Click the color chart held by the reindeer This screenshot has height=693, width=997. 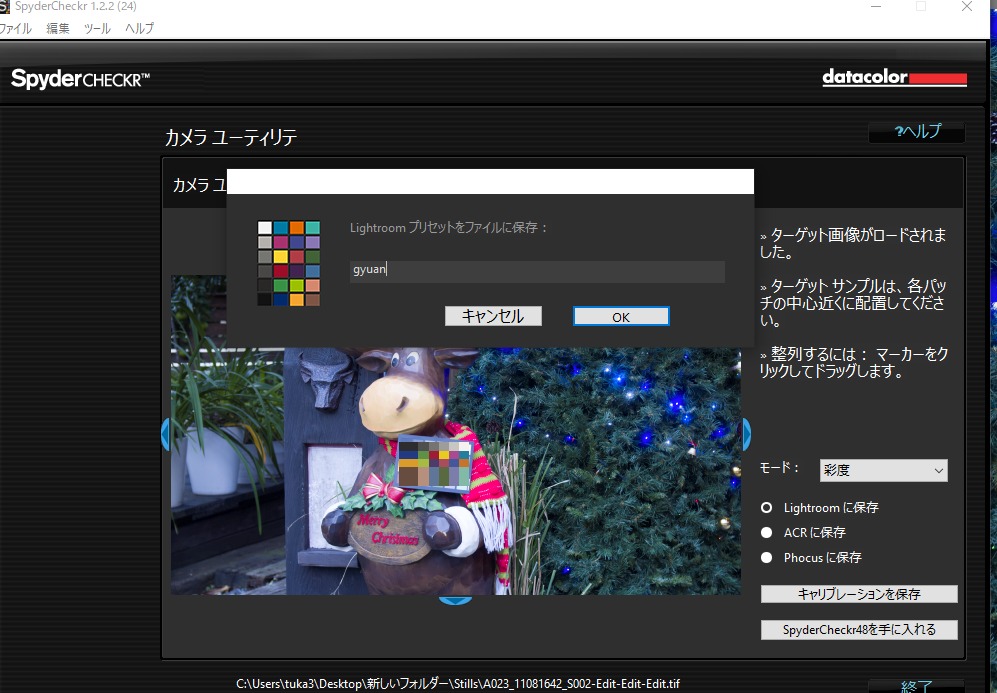433,462
